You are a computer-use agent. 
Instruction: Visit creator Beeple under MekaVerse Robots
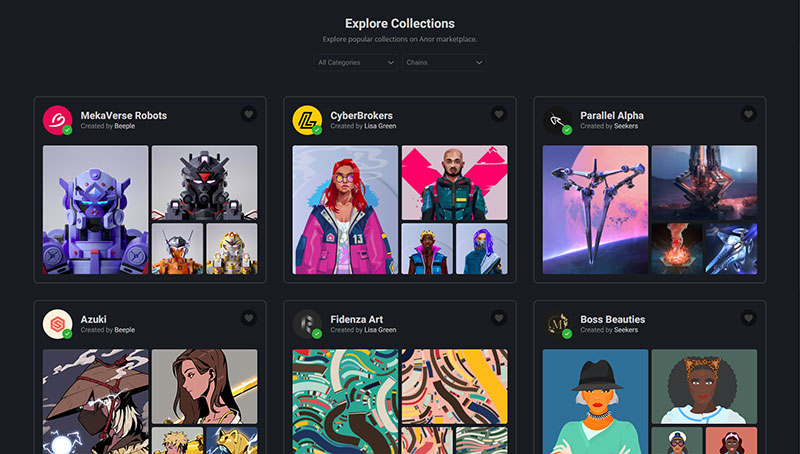pyautogui.click(x=124, y=126)
